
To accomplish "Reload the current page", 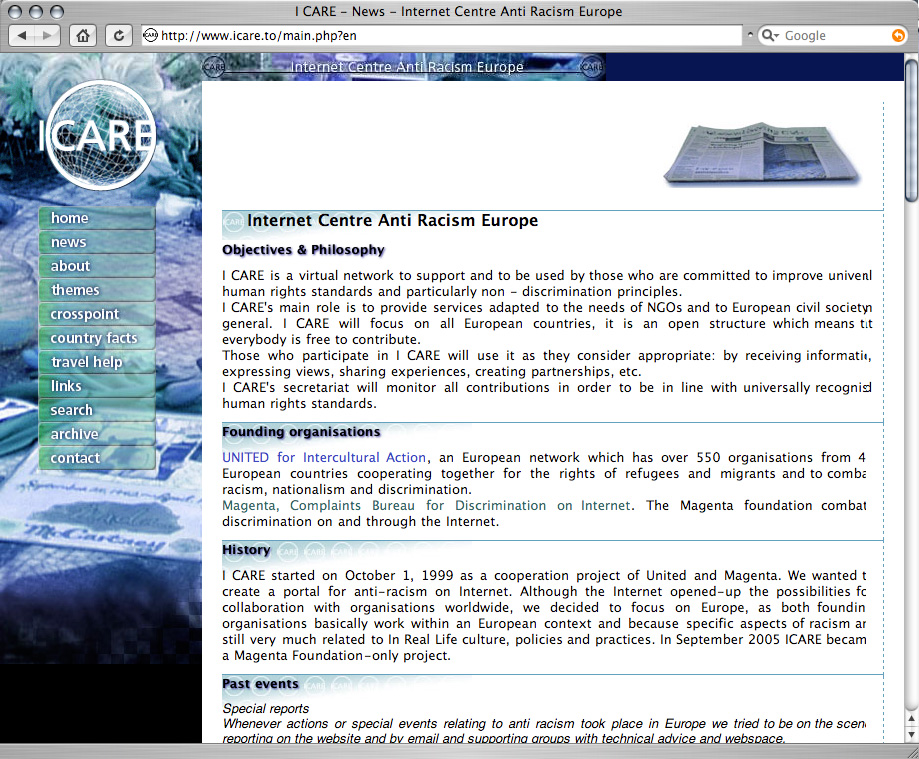I will [119, 35].
